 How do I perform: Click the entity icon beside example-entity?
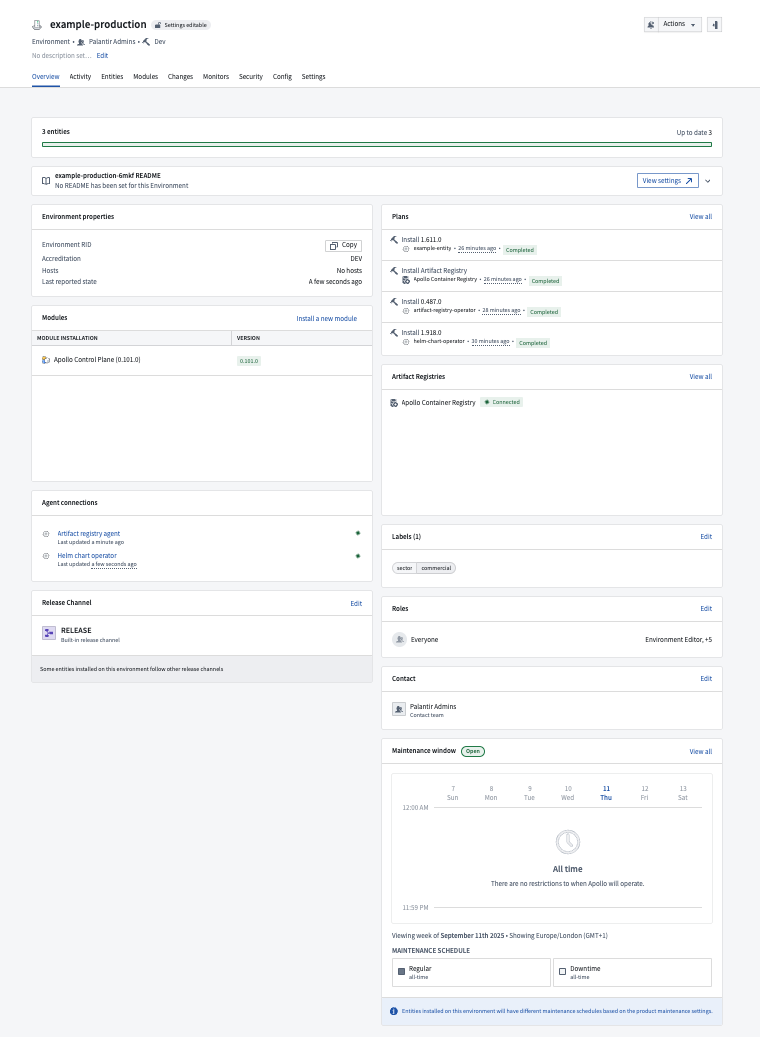pyautogui.click(x=406, y=249)
